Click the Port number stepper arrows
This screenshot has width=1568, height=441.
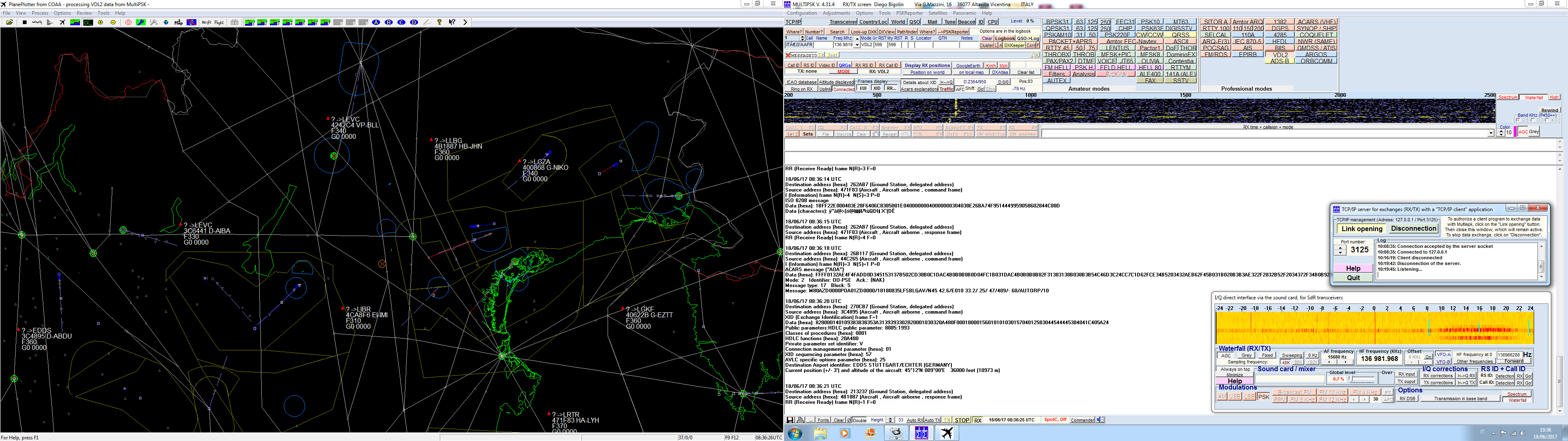(1340, 250)
